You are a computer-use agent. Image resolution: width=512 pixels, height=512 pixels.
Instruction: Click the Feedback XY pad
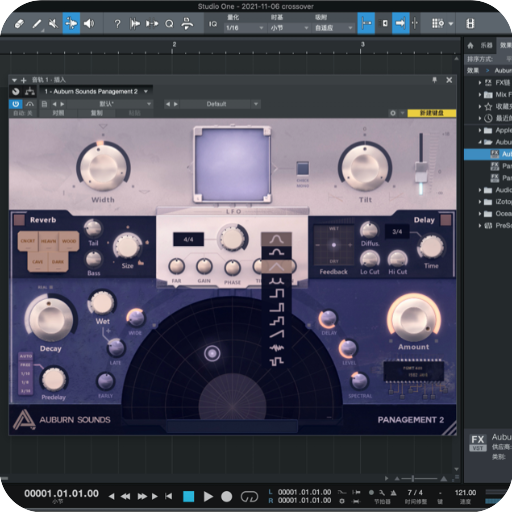pyautogui.click(x=334, y=245)
